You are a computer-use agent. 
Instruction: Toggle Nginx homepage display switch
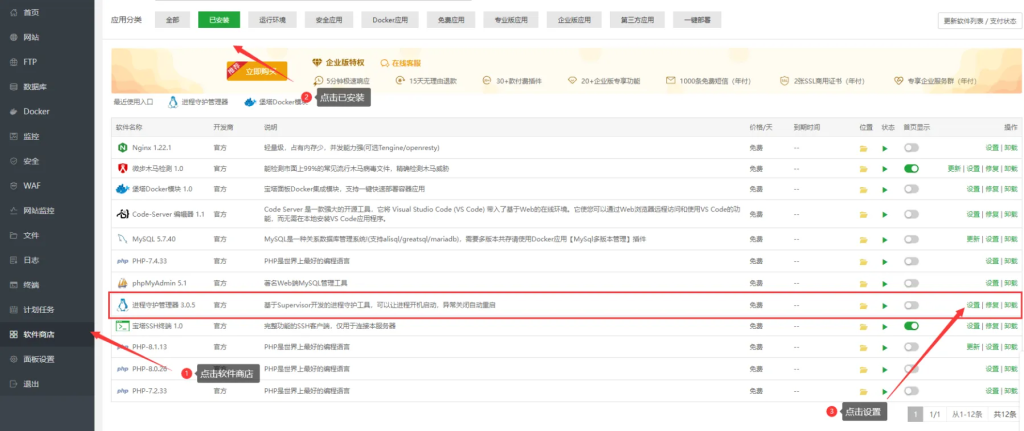click(911, 148)
